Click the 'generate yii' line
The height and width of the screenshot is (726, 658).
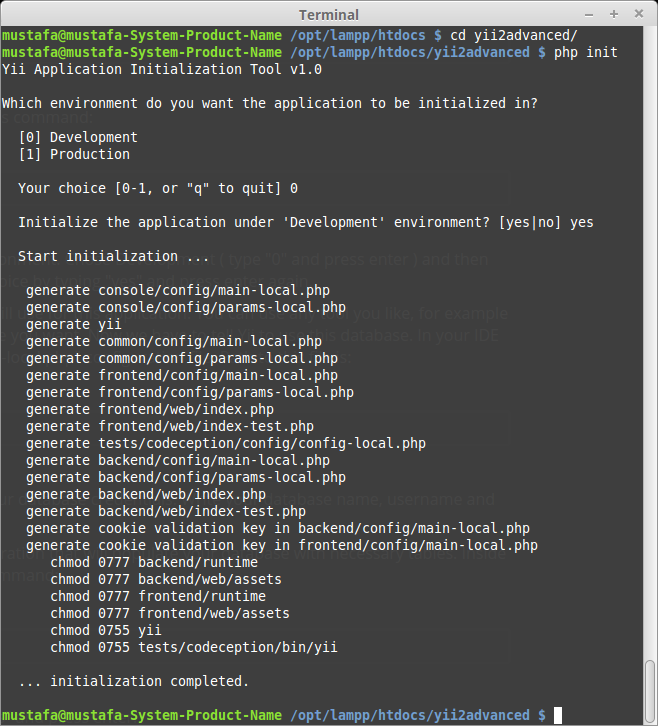click(74, 325)
